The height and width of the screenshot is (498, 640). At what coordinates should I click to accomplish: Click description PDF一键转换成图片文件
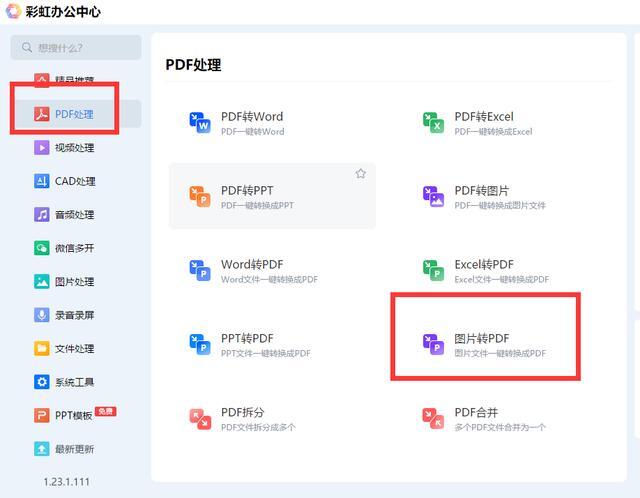tap(500, 205)
